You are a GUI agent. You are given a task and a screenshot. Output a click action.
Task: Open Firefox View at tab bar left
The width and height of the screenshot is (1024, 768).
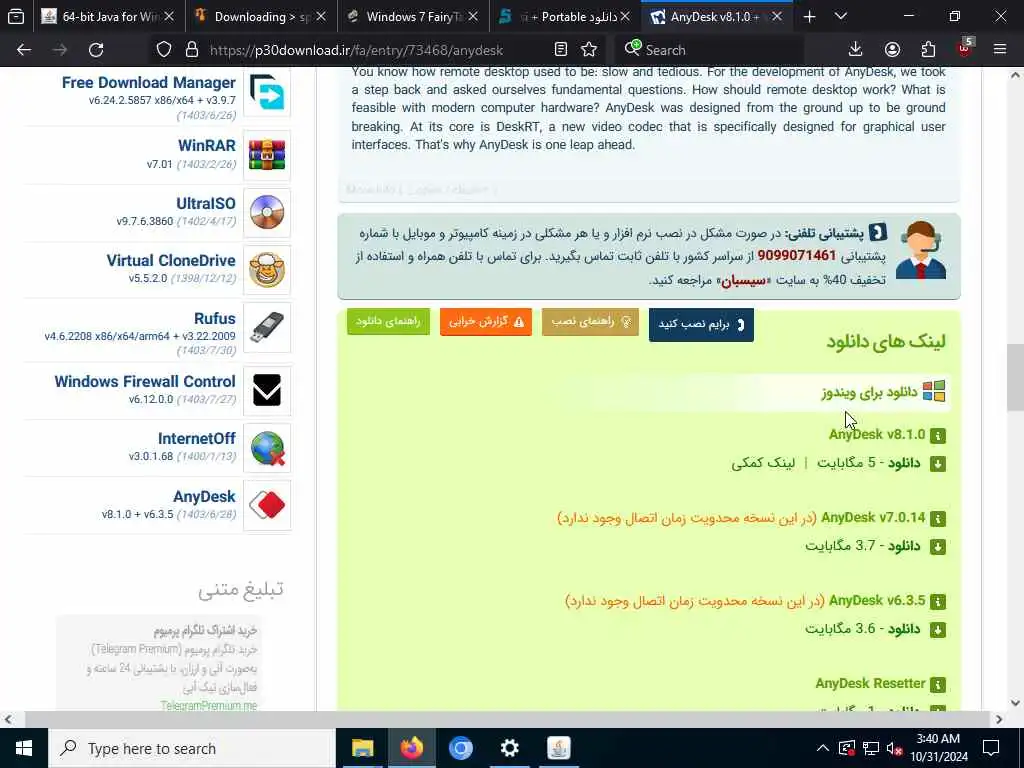pyautogui.click(x=16, y=16)
